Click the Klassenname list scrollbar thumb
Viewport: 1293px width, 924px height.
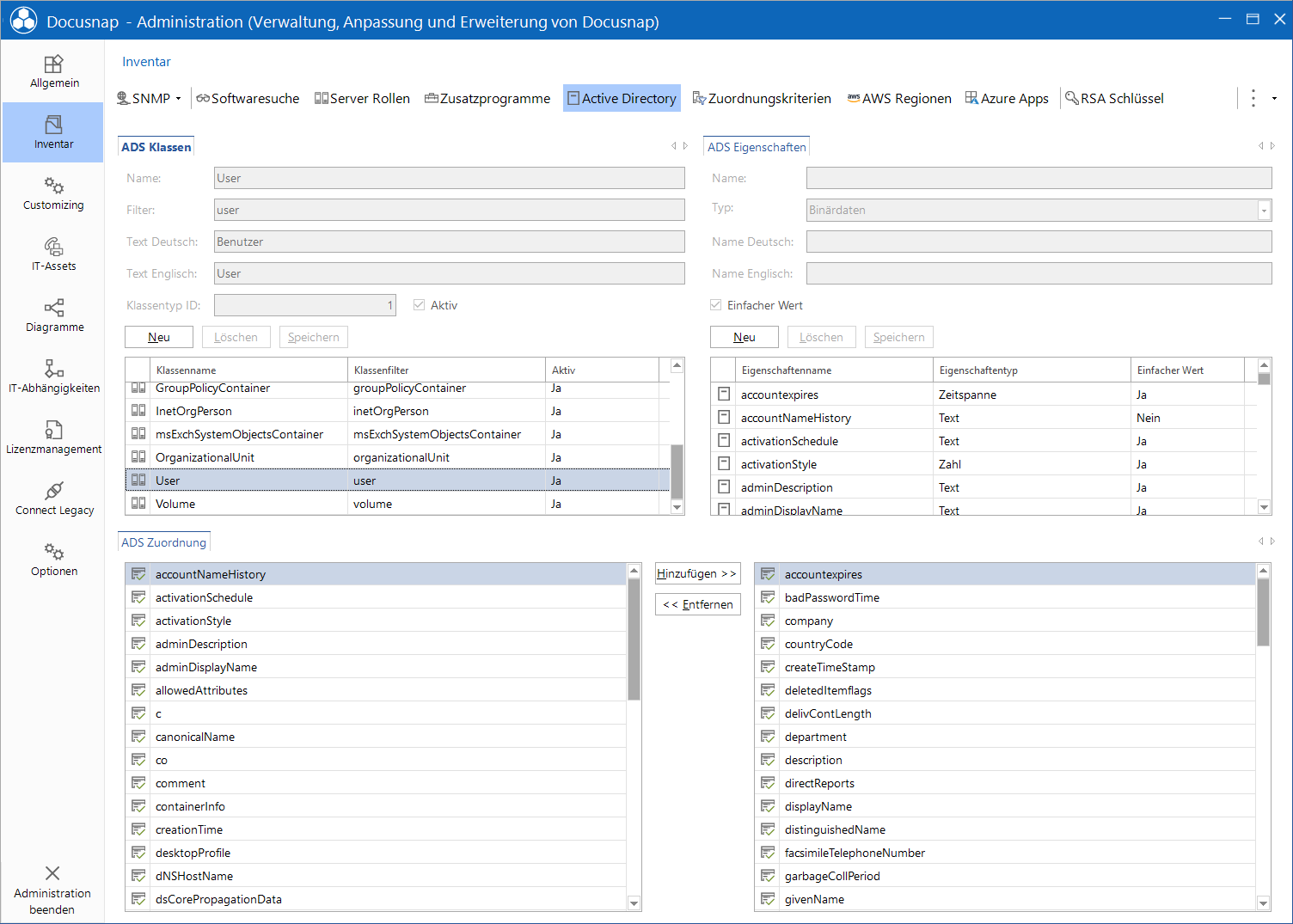tap(677, 471)
